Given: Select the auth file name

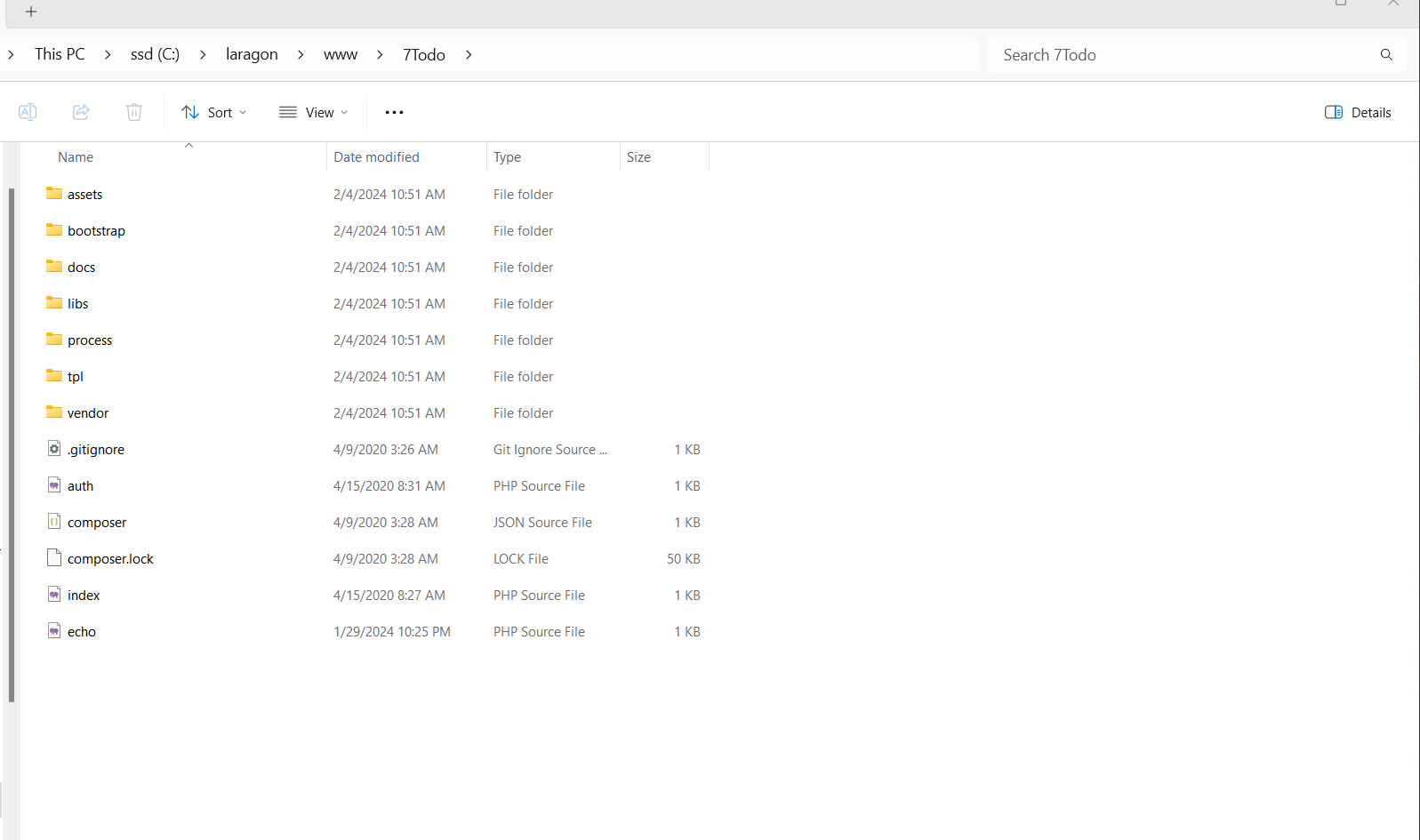Looking at the screenshot, I should 80,486.
